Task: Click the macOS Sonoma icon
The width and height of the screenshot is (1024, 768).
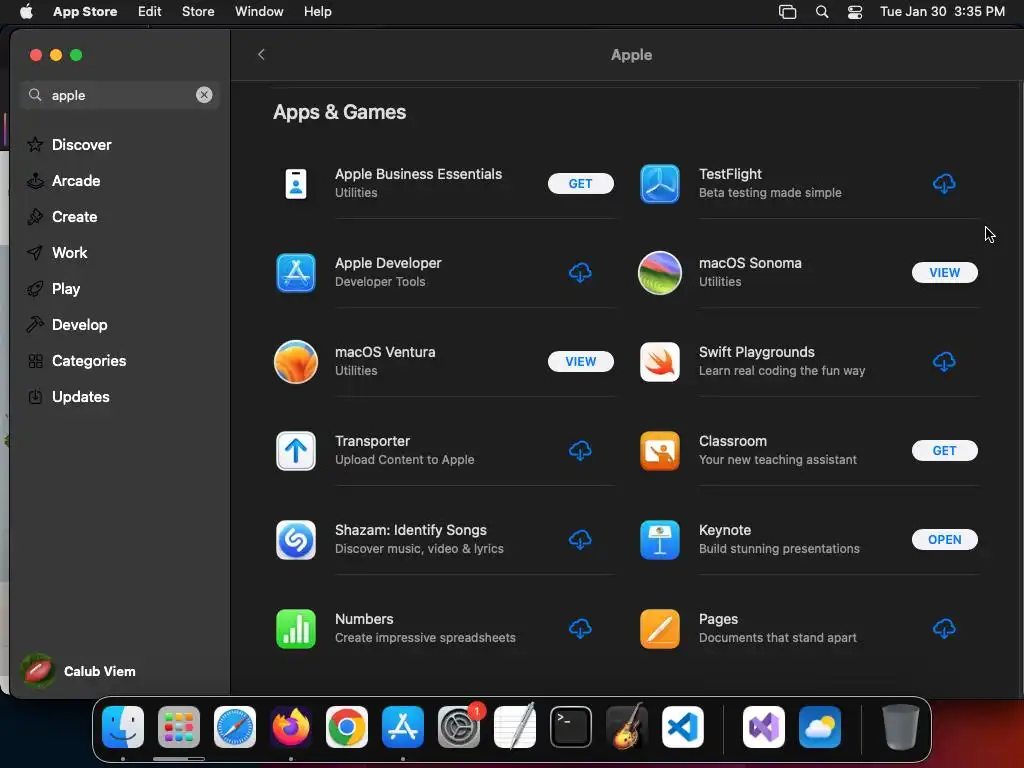Action: coord(660,272)
